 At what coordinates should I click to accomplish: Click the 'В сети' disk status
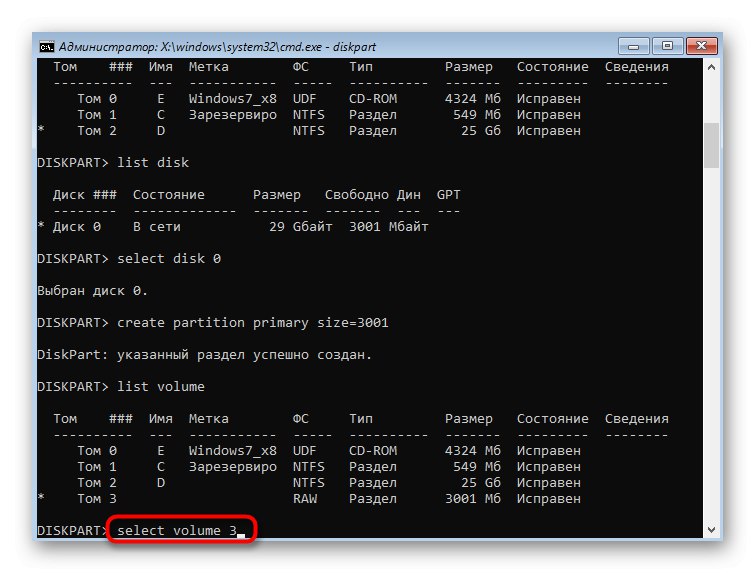[157, 227]
